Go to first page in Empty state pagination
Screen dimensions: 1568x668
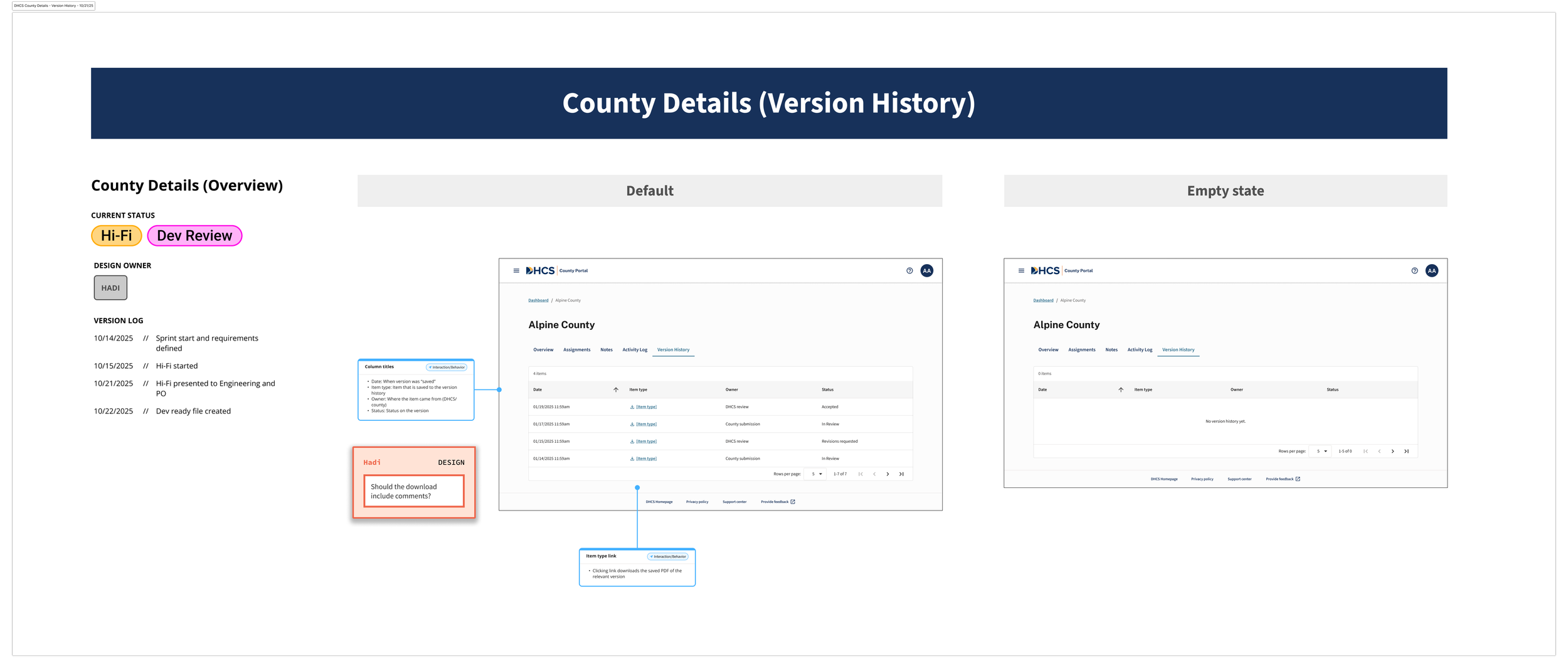pyautogui.click(x=1365, y=452)
